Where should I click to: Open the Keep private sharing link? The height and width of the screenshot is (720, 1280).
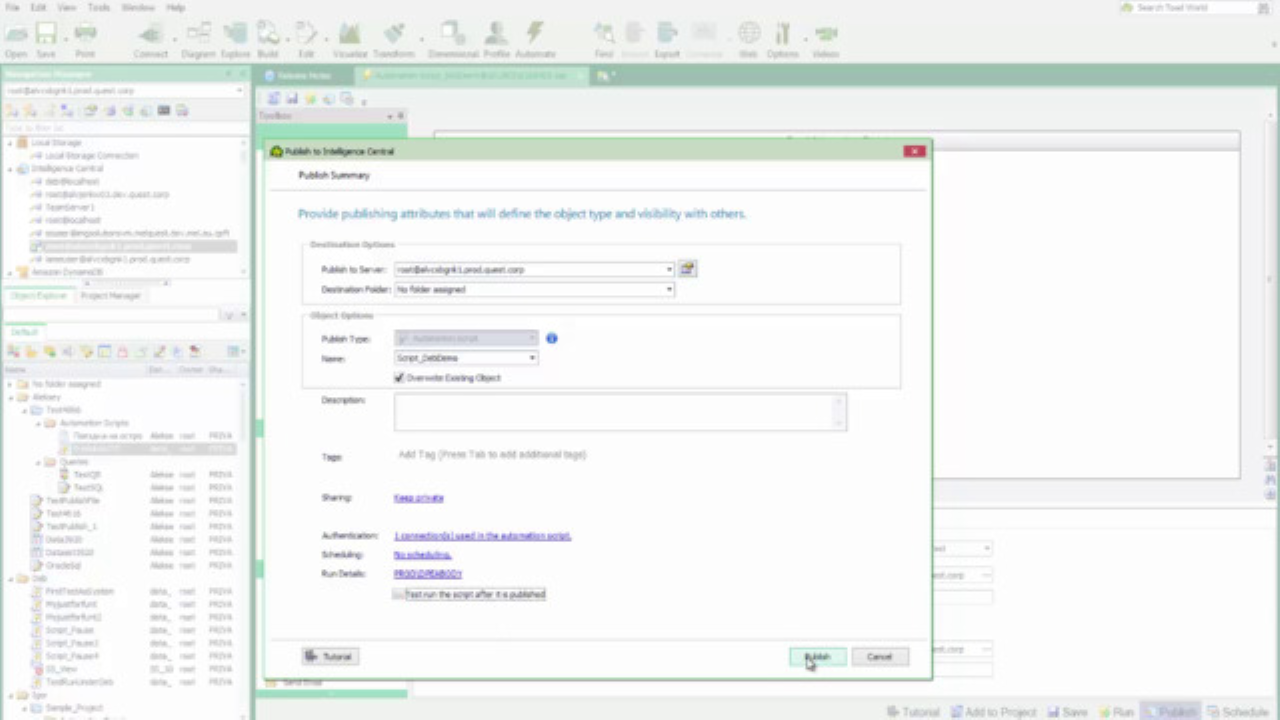[x=418, y=497]
